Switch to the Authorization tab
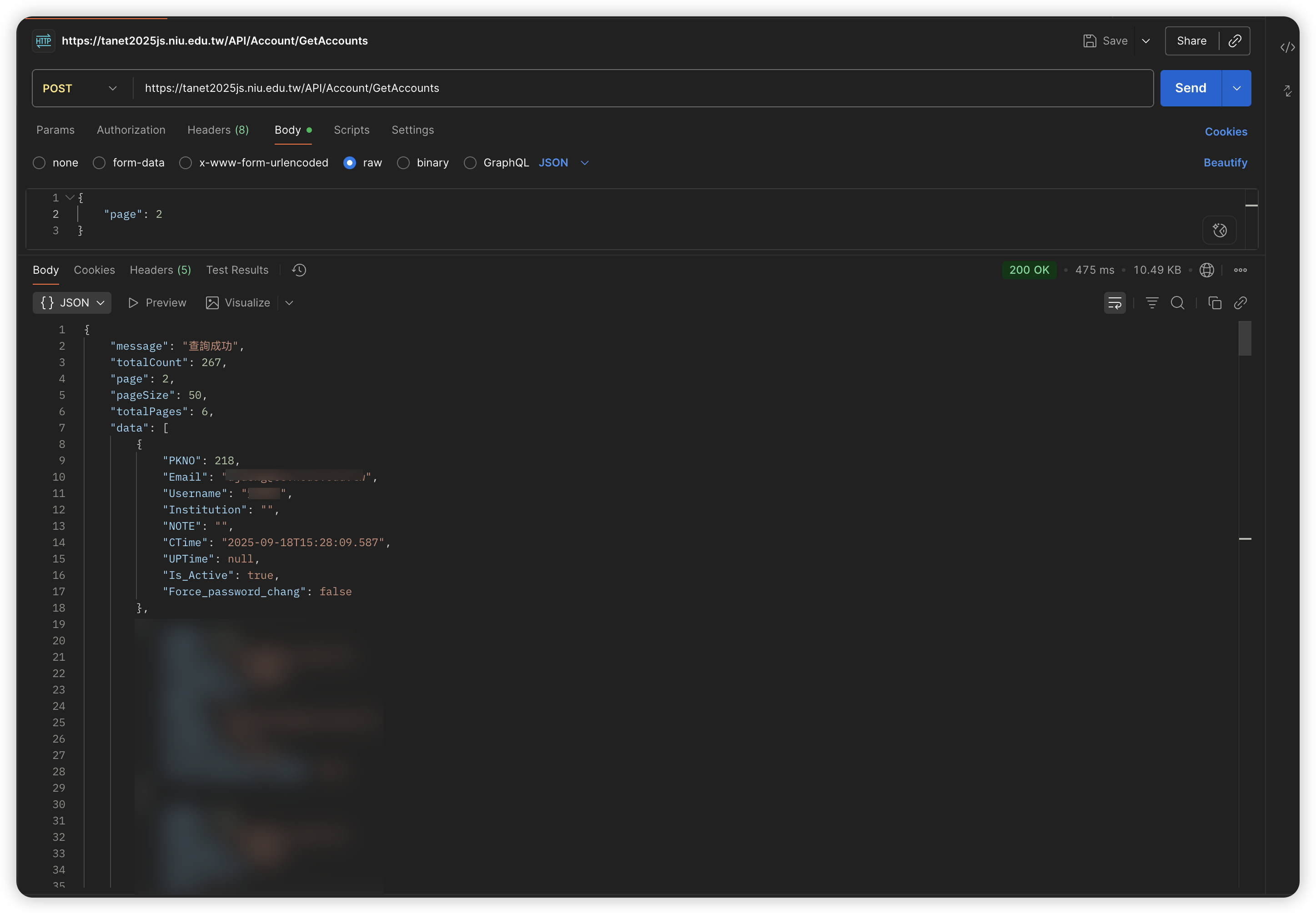 coord(131,130)
